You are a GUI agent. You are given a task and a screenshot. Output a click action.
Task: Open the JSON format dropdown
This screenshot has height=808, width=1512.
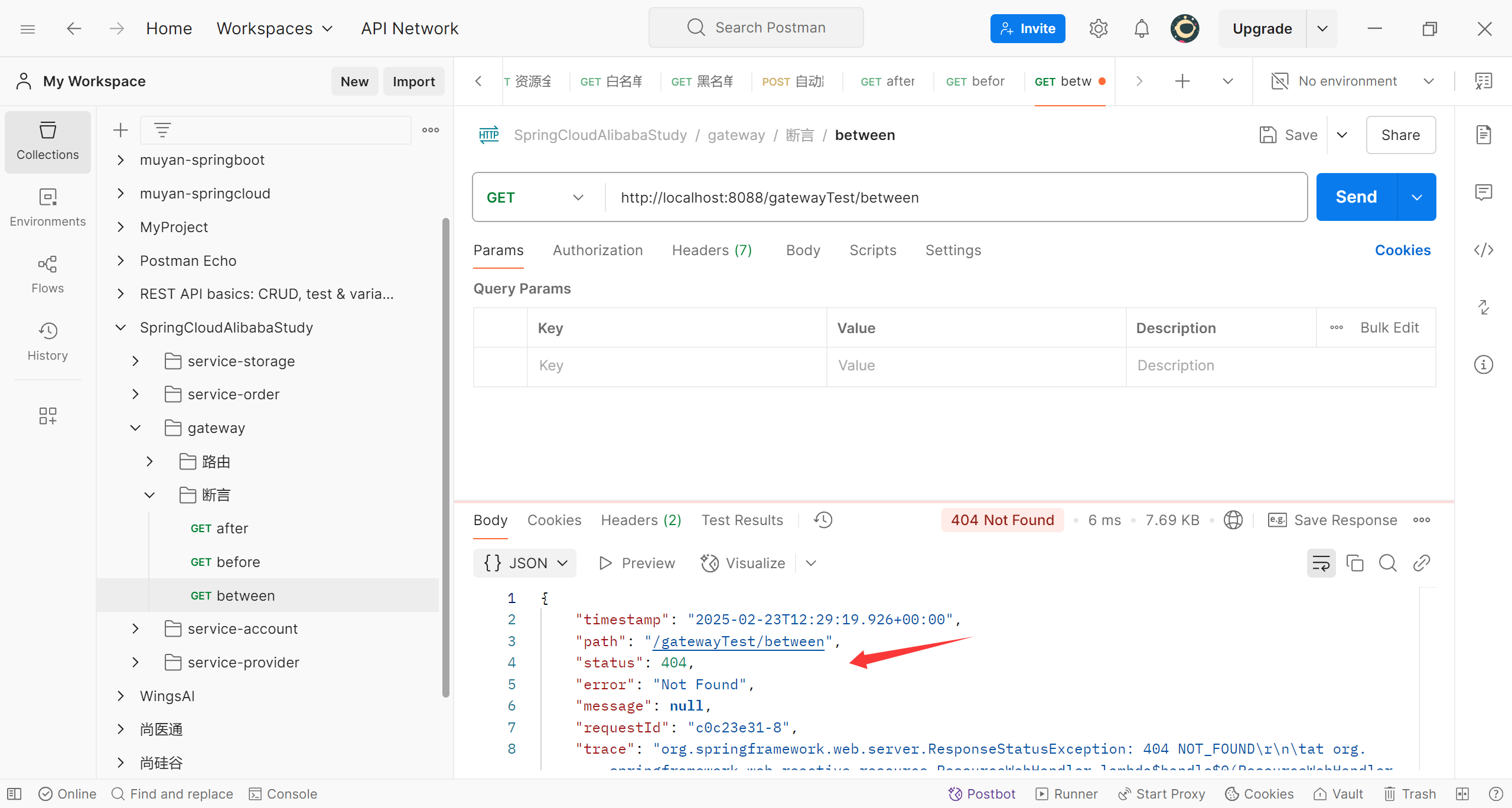pyautogui.click(x=525, y=563)
